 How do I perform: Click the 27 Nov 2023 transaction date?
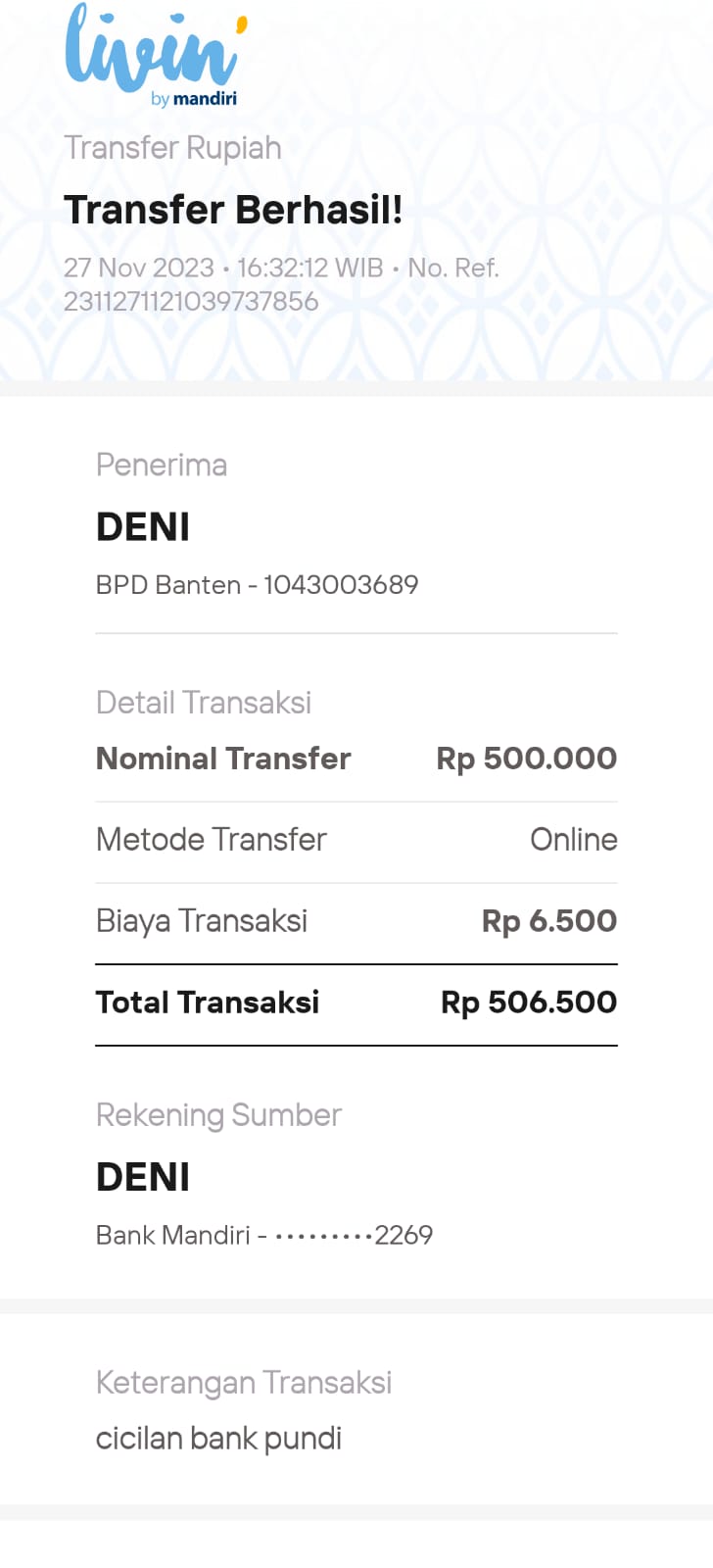pyautogui.click(x=138, y=268)
